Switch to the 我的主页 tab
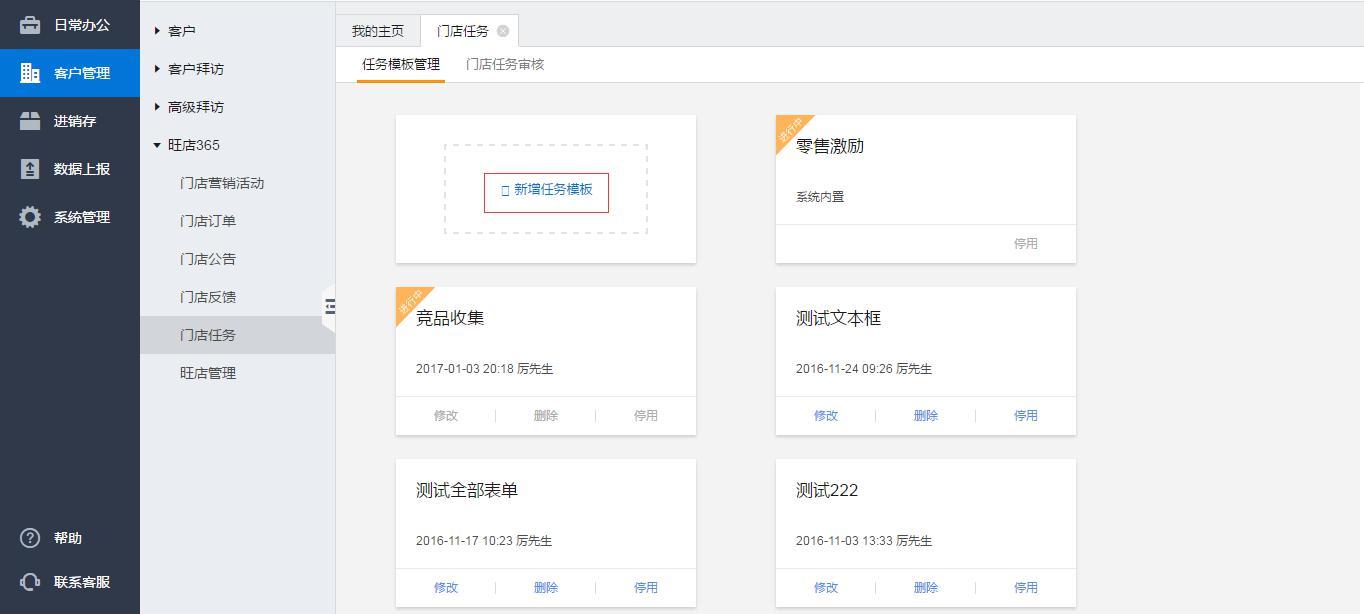 378,31
